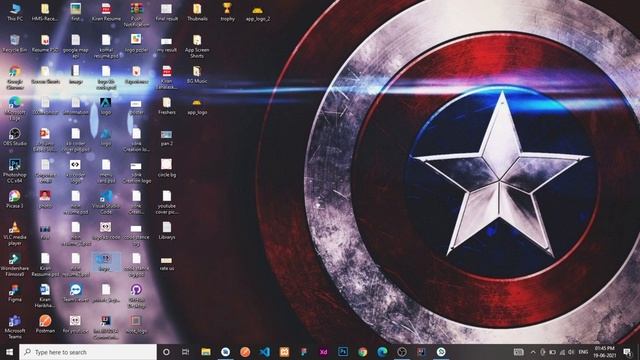Open Cortana from the taskbar
The image size is (640, 360).
coord(166,352)
